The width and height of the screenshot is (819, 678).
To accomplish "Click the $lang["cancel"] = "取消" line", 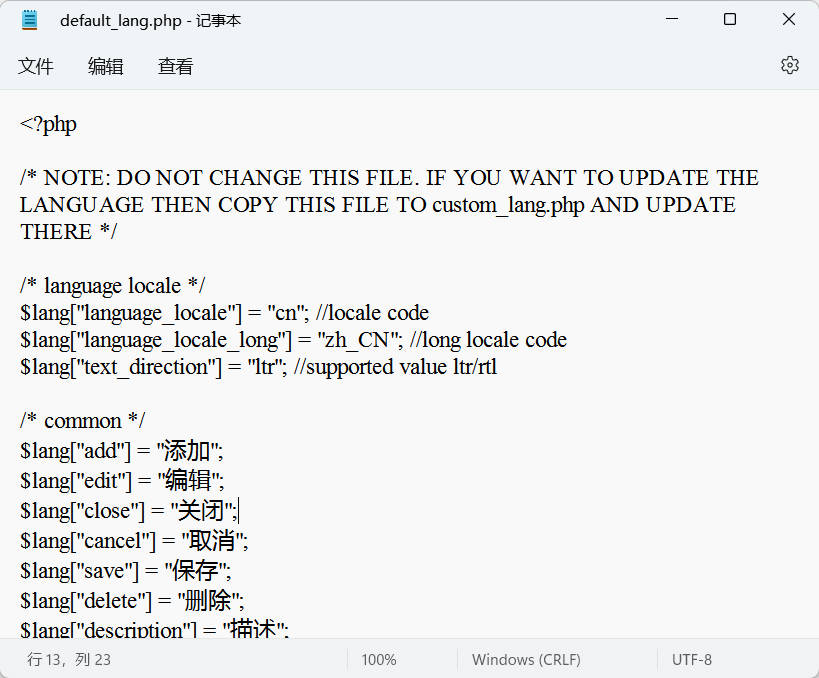I will point(134,541).
